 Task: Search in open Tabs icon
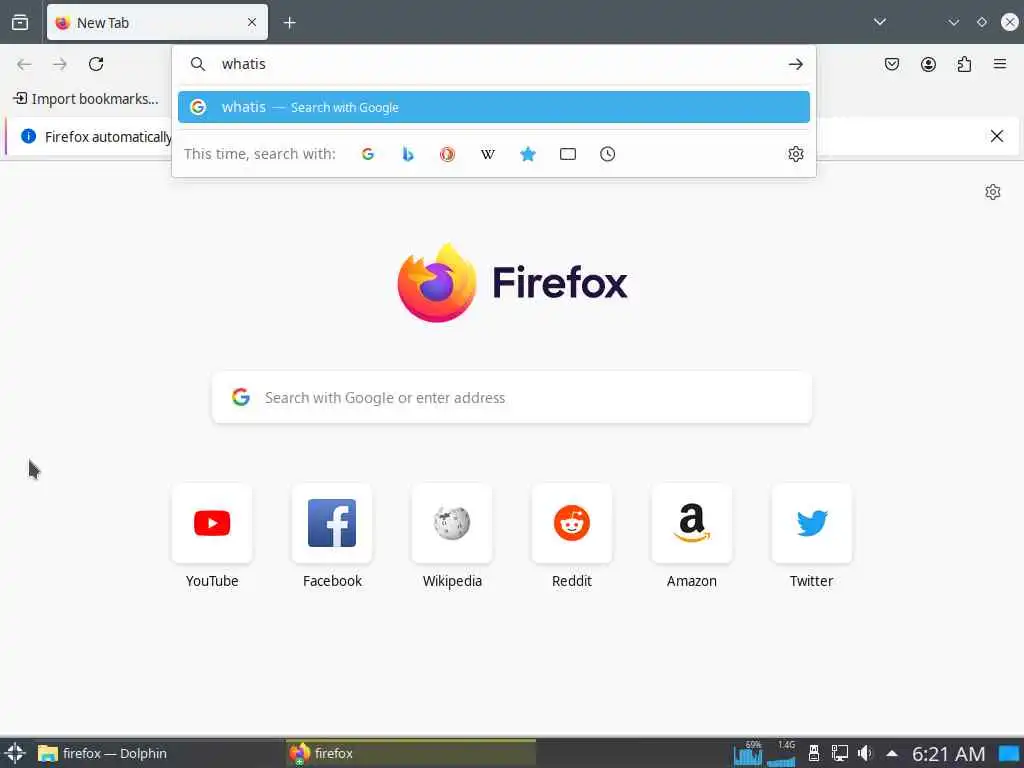(568, 154)
